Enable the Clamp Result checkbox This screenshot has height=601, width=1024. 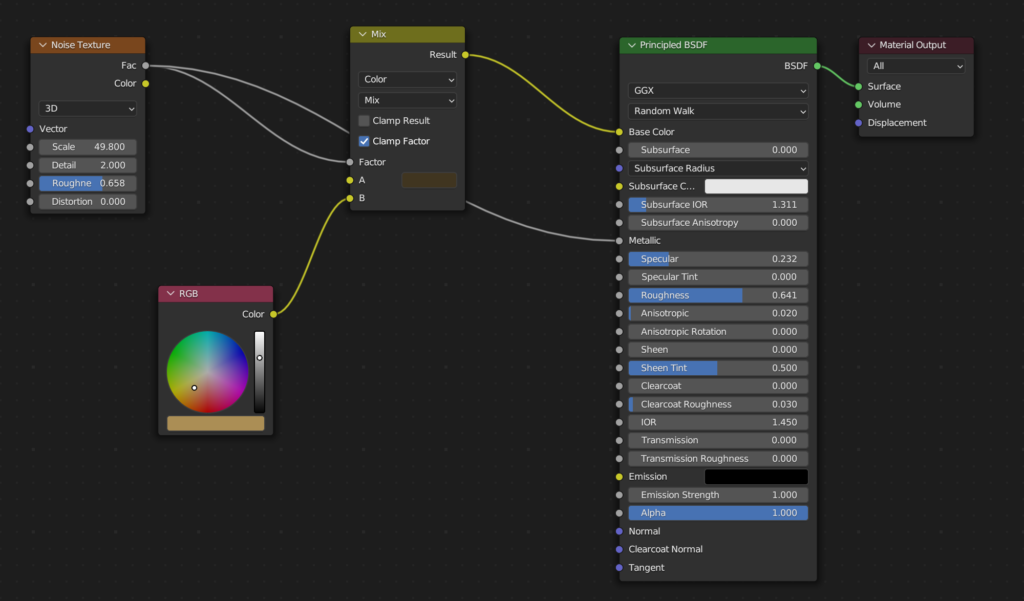coord(364,121)
